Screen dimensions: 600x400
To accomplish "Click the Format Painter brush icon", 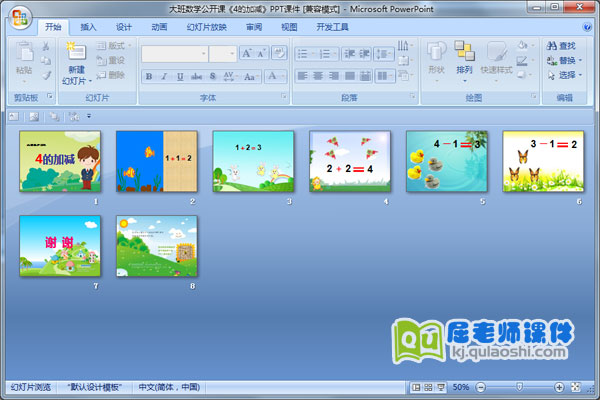I will pos(46,75).
